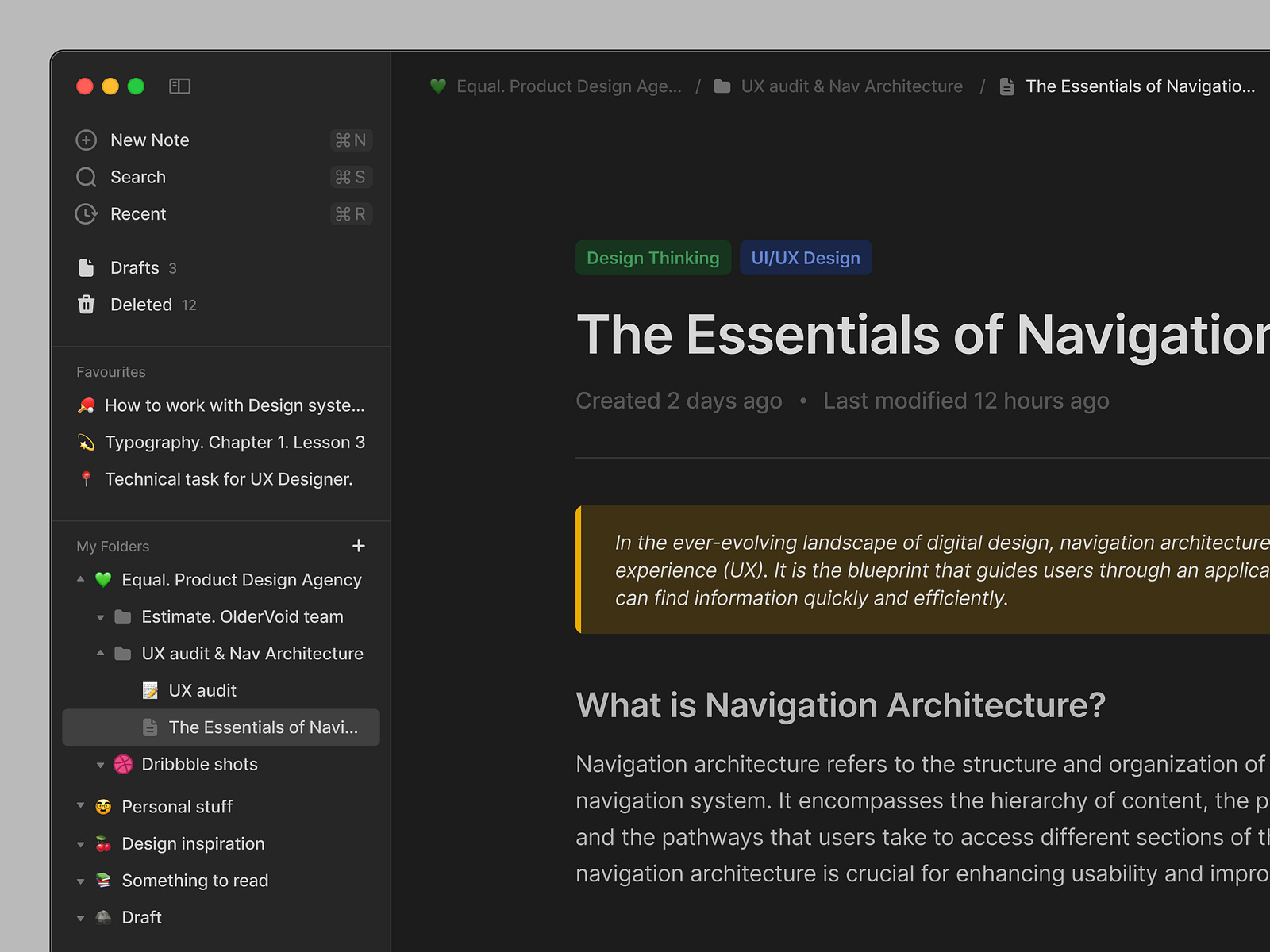Select favourite Typography. Chapter 1. Lesson 3

(233, 442)
